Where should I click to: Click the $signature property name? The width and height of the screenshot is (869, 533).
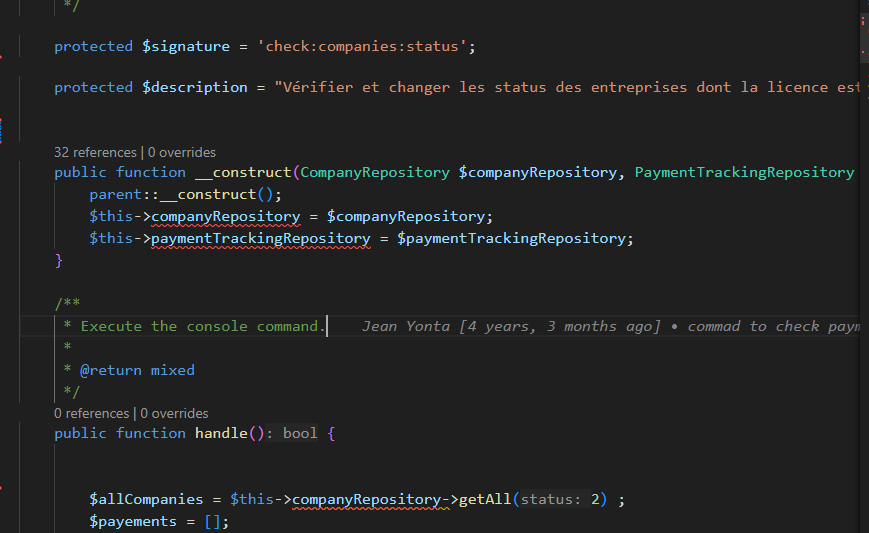[x=186, y=47]
